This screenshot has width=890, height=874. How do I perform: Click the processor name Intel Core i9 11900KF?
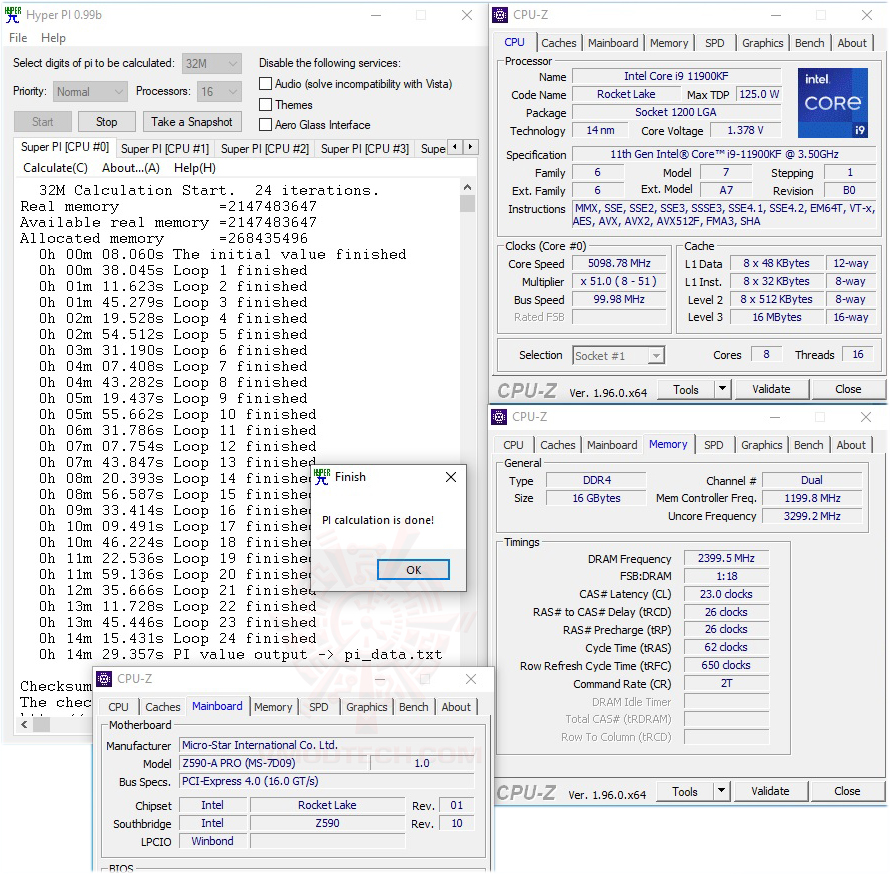[x=676, y=76]
